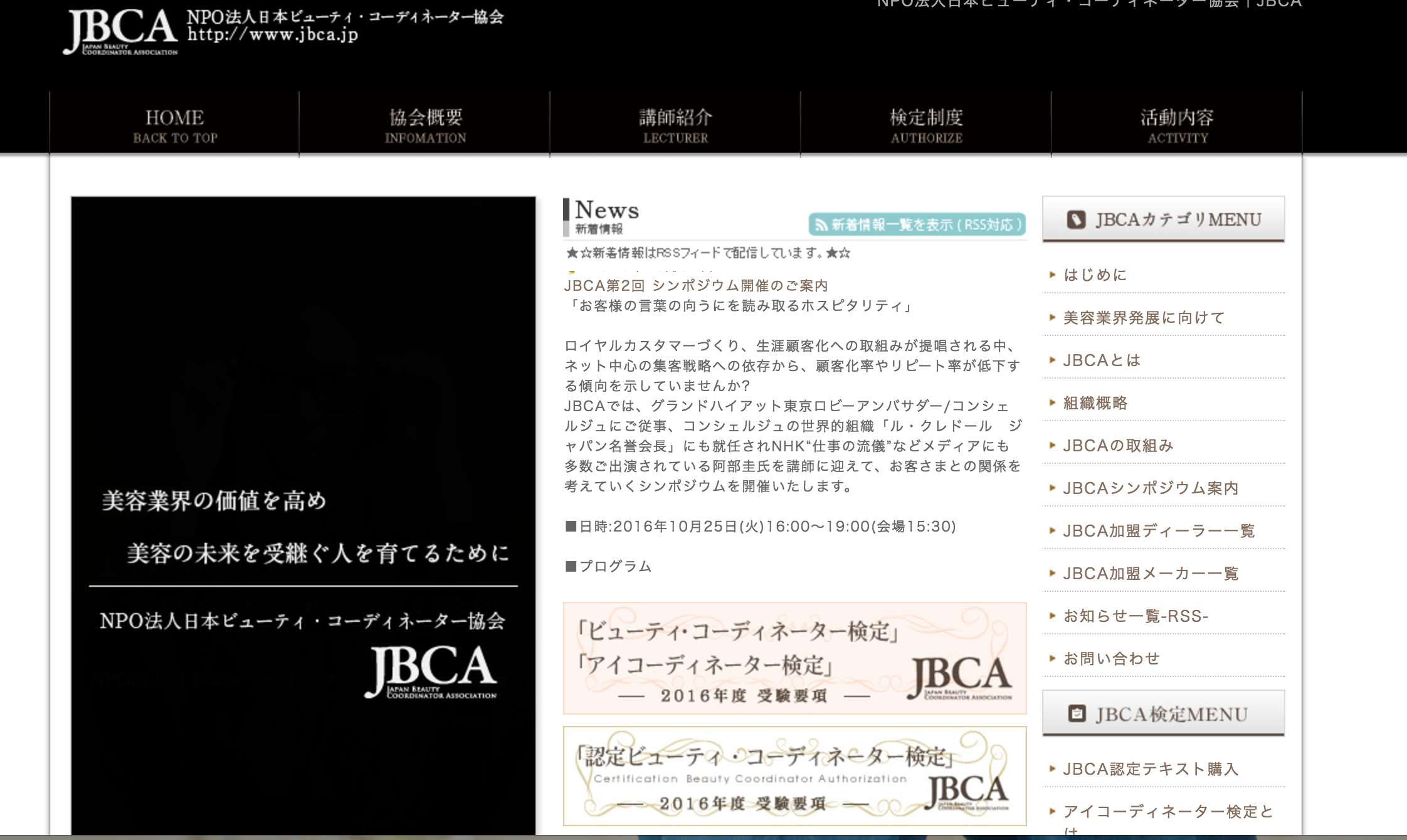Click the RSS feed icon in the button

pos(821,224)
